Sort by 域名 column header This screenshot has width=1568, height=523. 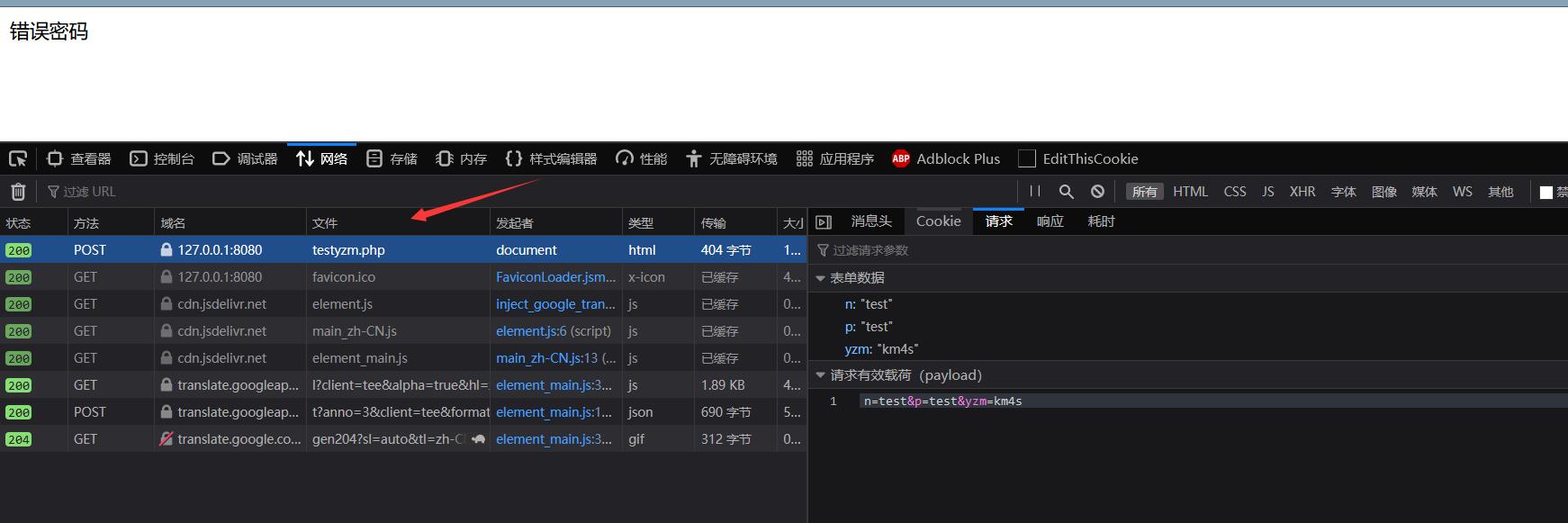[230, 223]
